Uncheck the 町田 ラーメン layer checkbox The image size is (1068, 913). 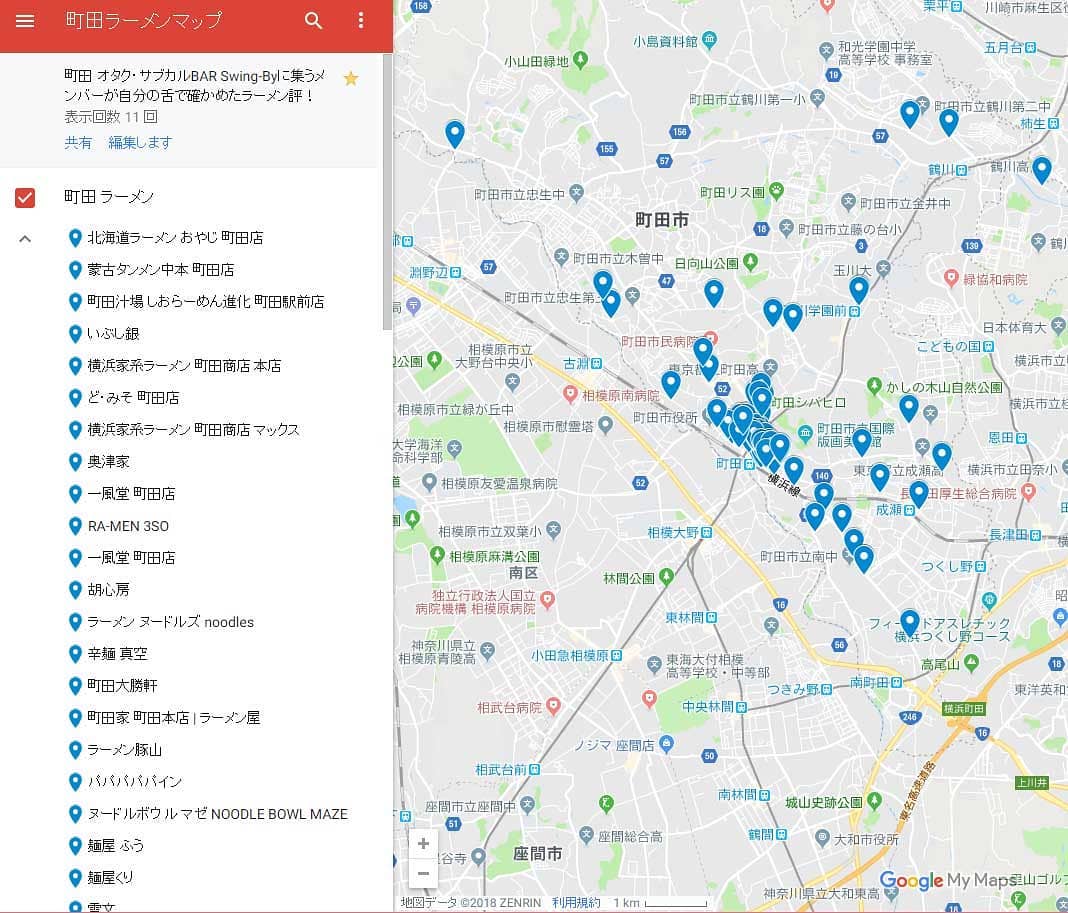pyautogui.click(x=25, y=197)
